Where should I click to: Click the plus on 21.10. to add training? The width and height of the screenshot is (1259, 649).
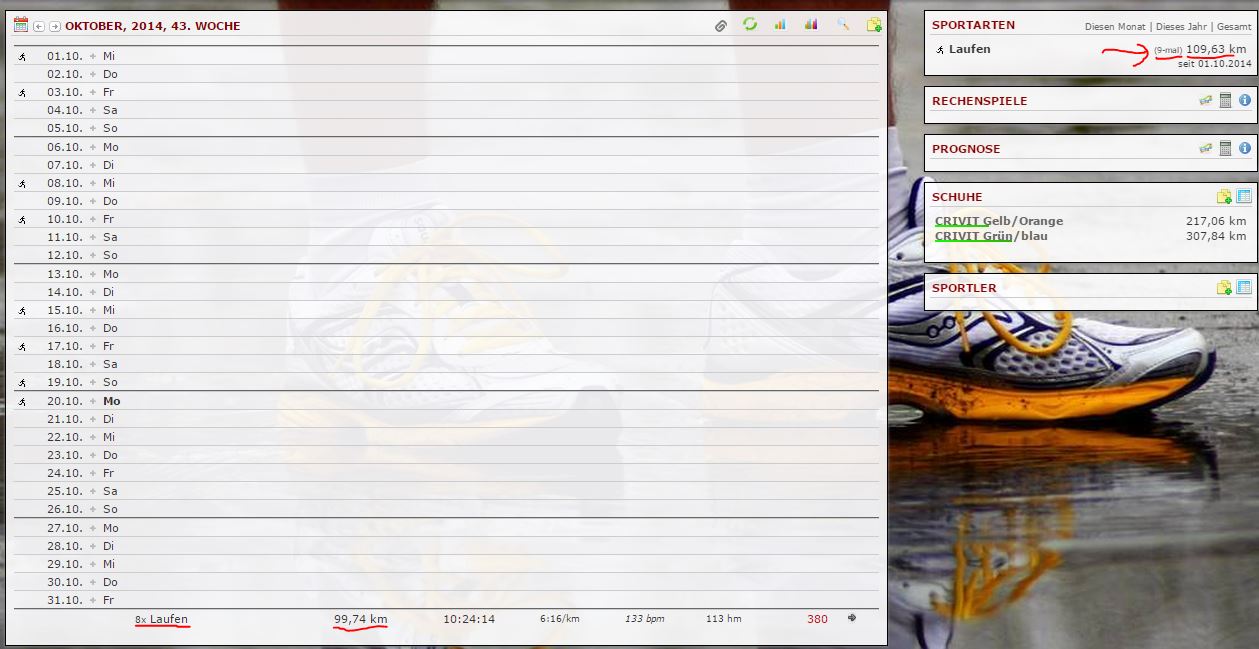(93, 419)
